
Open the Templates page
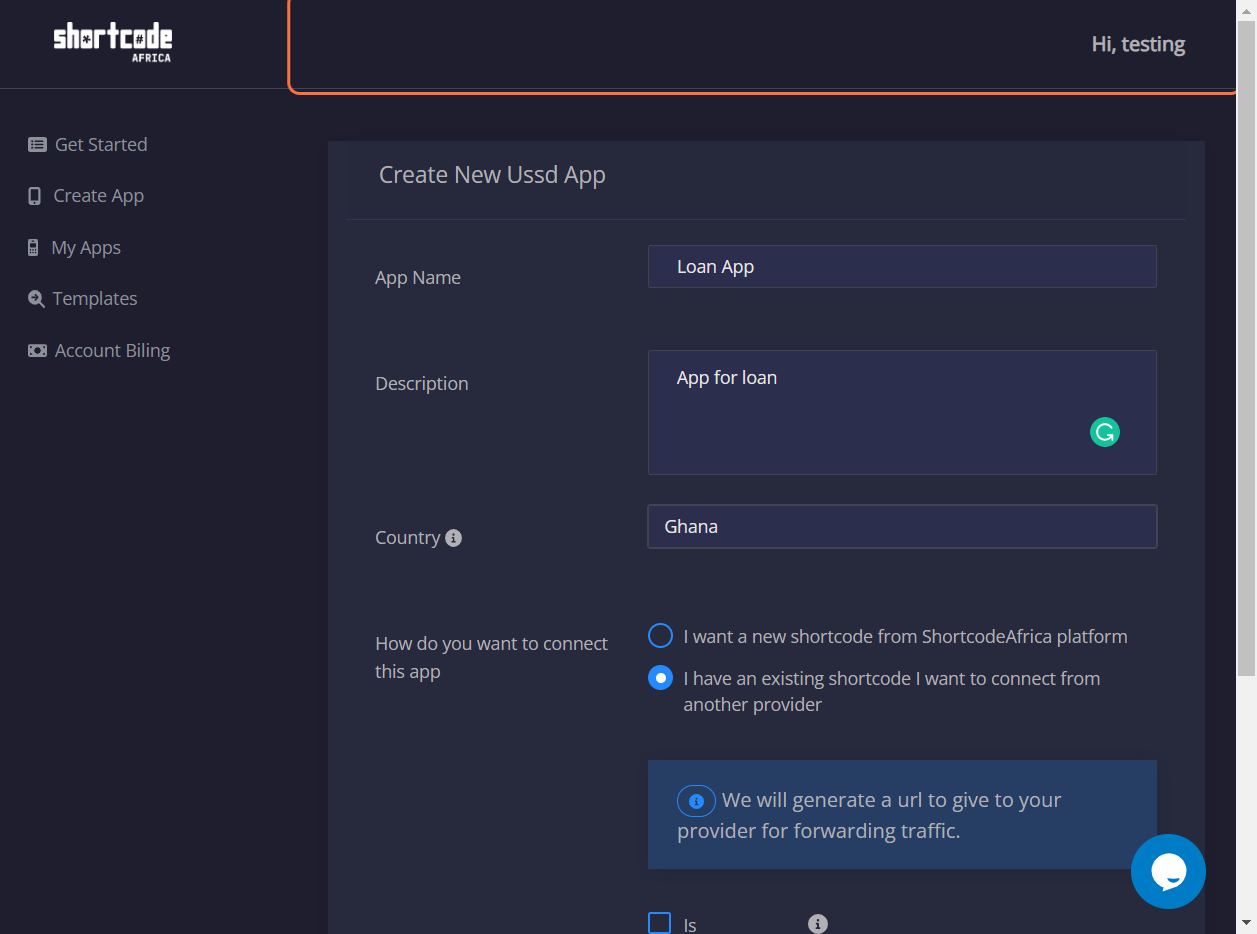coord(83,299)
